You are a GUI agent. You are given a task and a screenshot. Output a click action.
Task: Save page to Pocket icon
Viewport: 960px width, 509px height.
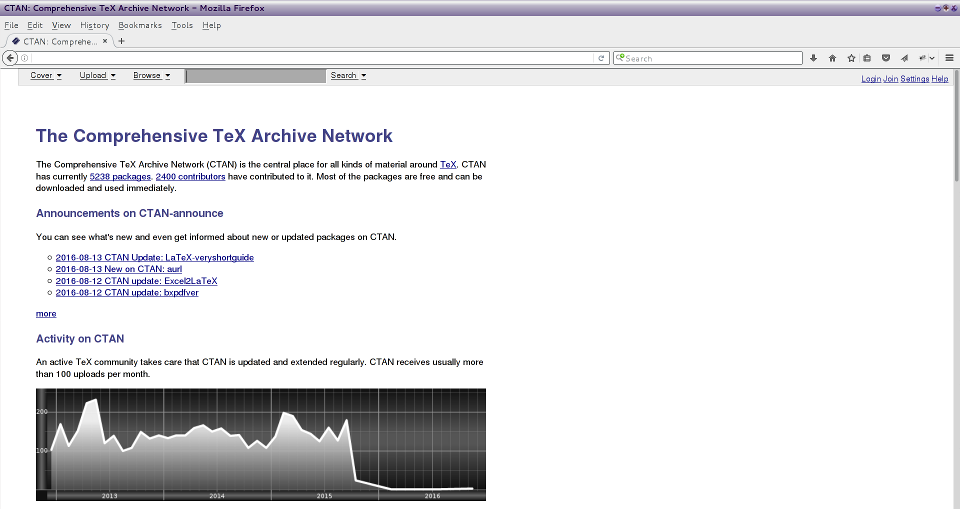coord(885,58)
